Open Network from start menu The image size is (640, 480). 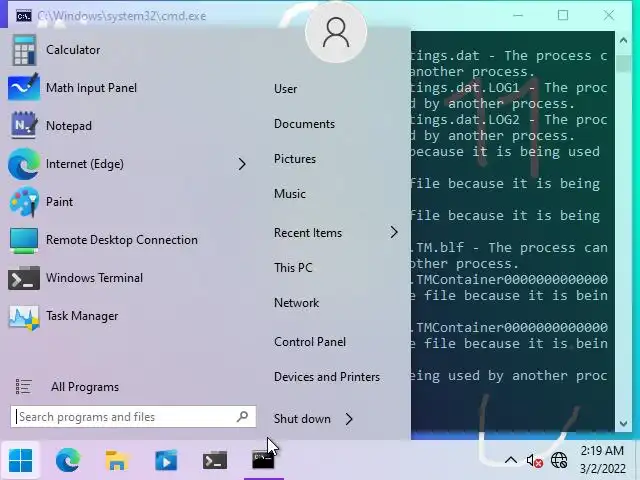(x=296, y=303)
